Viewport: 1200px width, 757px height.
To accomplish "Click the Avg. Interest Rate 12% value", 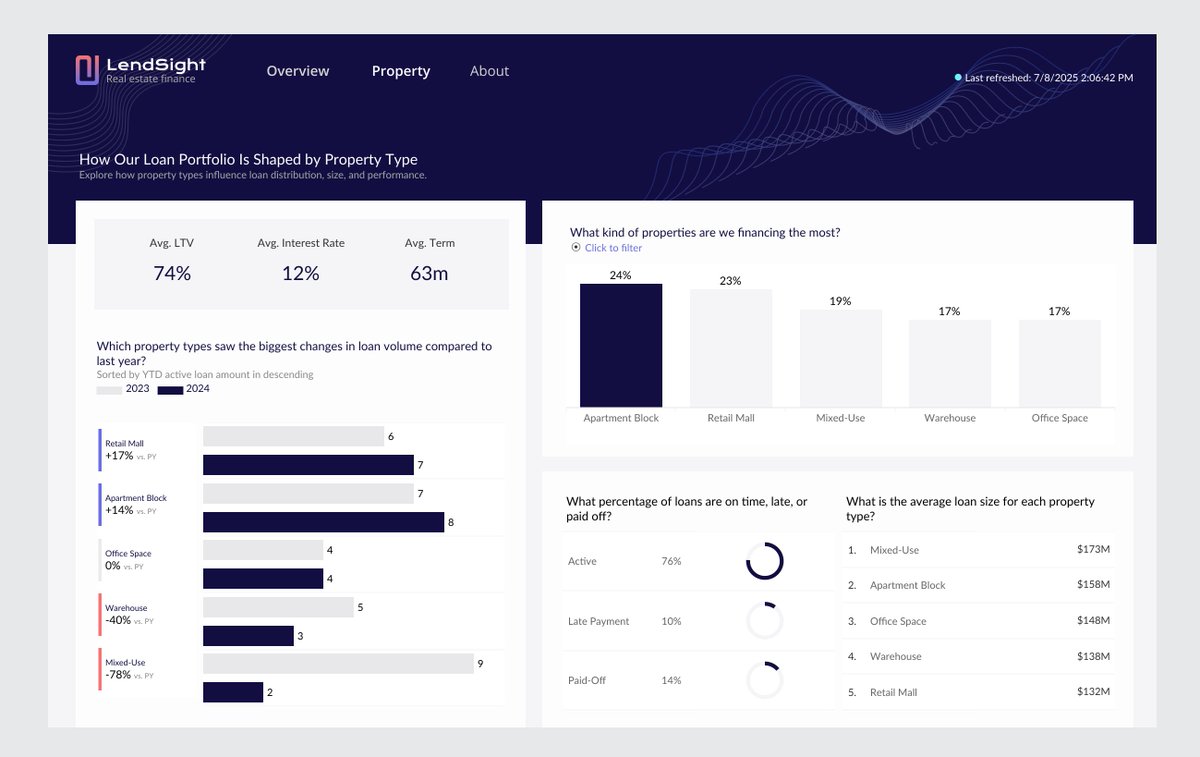I will point(301,273).
